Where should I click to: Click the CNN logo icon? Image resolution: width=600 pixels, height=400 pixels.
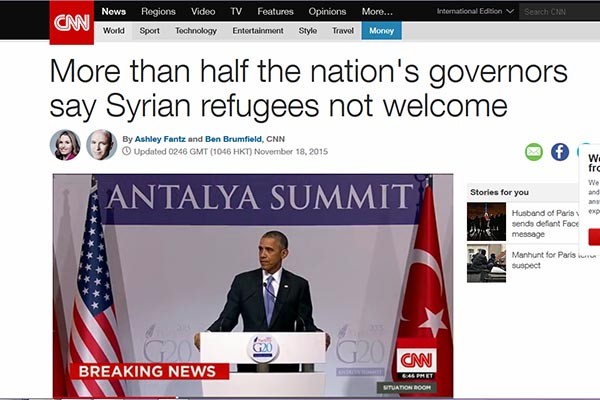point(72,23)
